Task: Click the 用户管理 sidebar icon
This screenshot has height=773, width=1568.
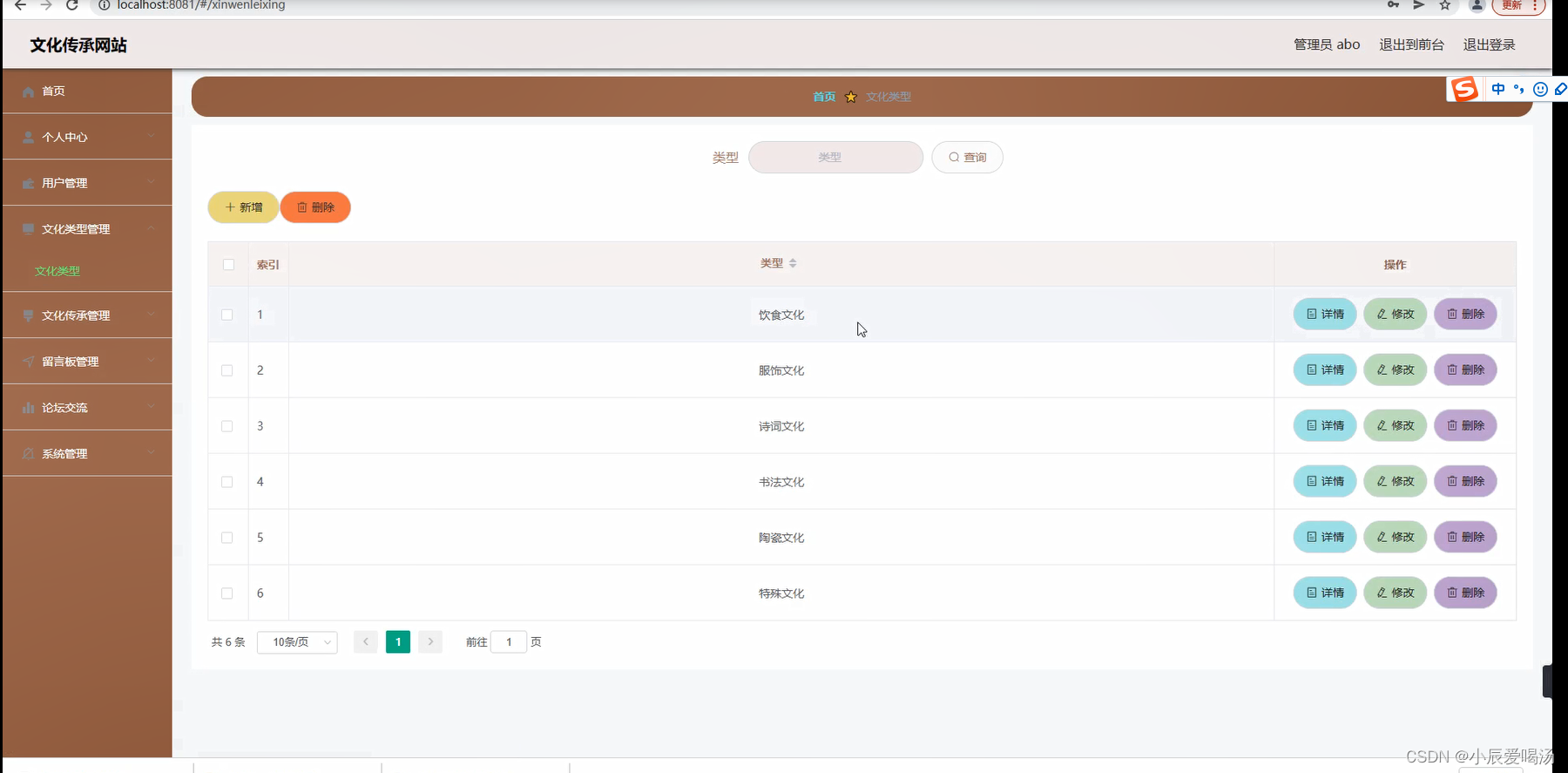Action: 28,184
